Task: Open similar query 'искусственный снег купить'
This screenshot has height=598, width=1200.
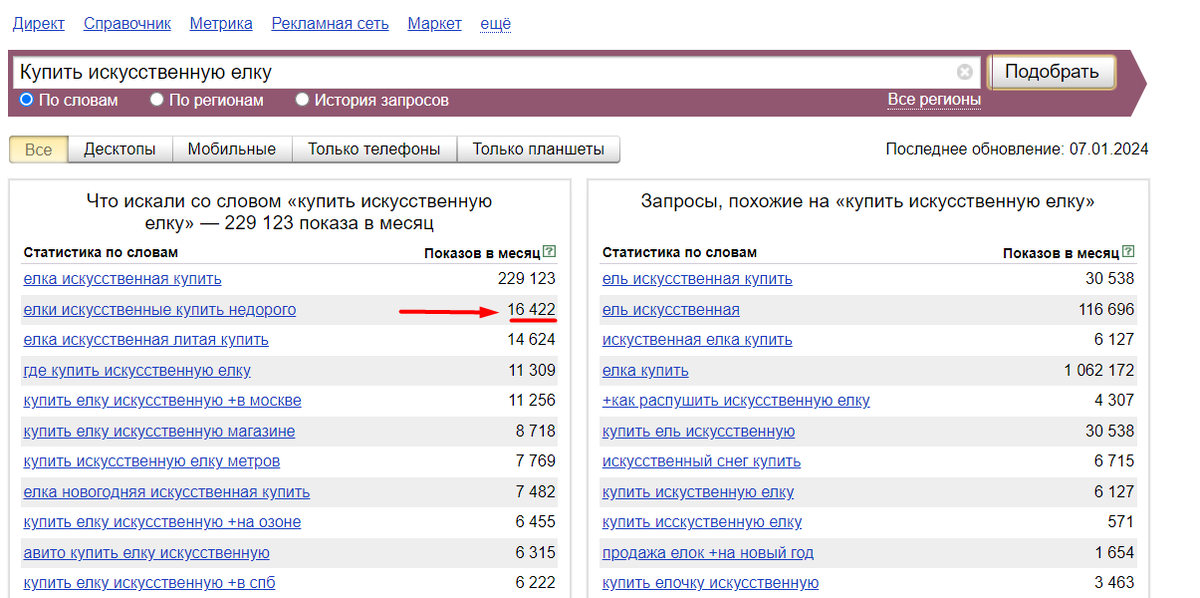Action: [x=701, y=462]
